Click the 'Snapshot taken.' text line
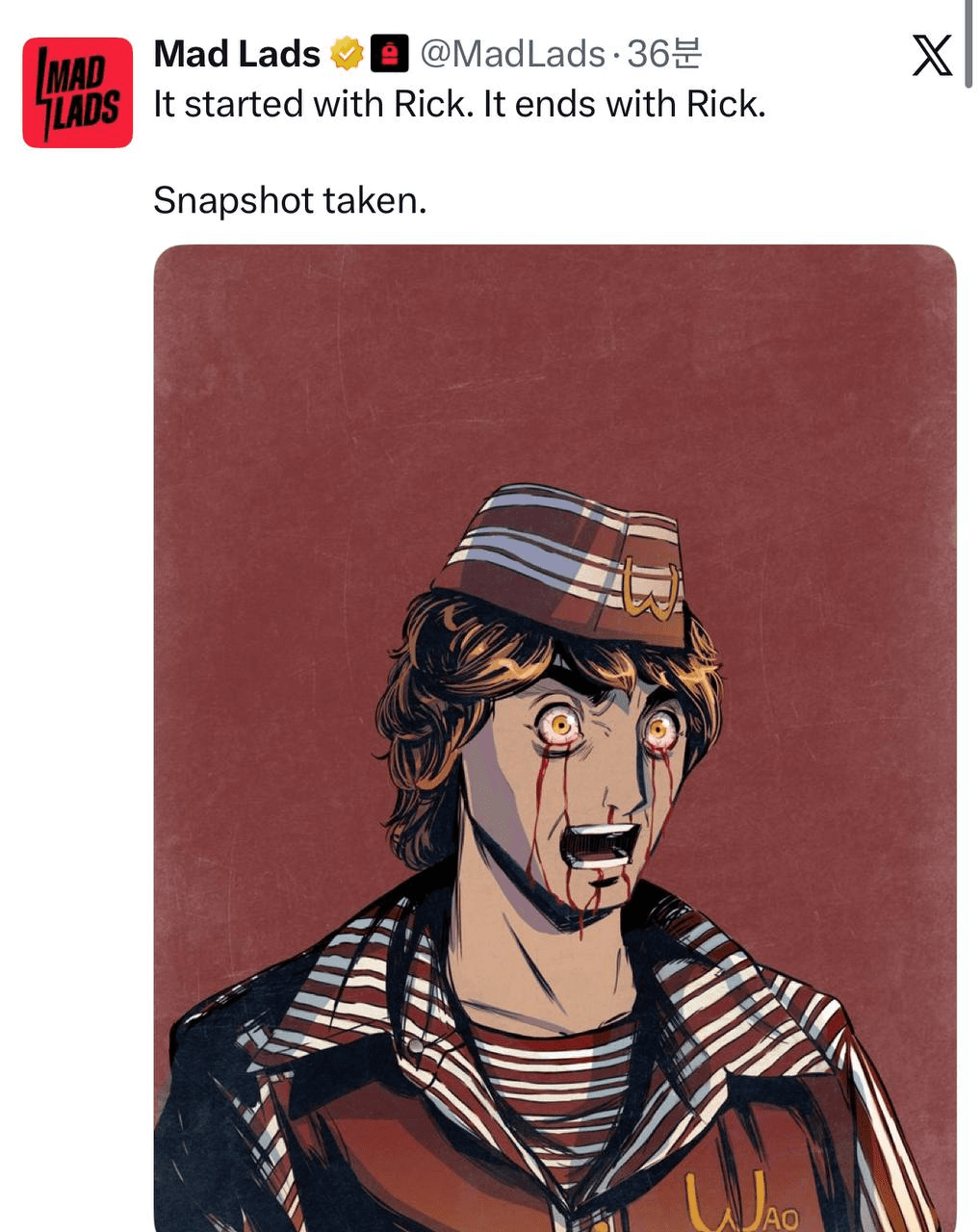The height and width of the screenshot is (1232, 980). [x=289, y=200]
